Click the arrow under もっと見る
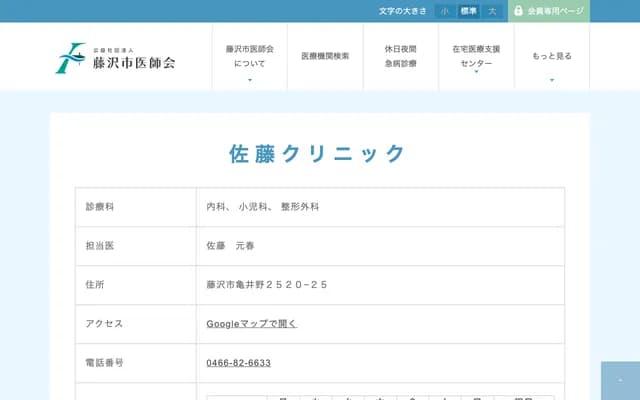 552,79
